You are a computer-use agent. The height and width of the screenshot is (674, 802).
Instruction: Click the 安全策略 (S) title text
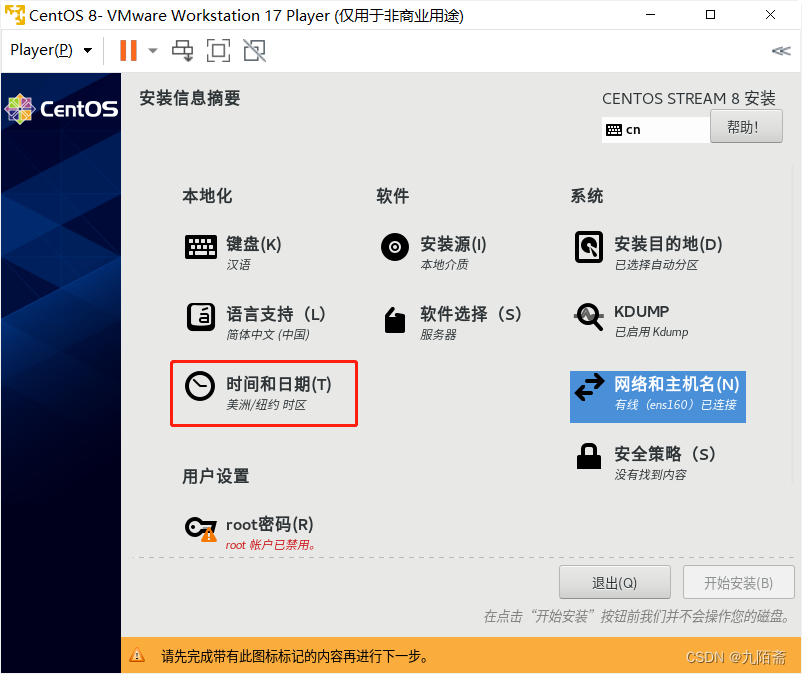664,454
